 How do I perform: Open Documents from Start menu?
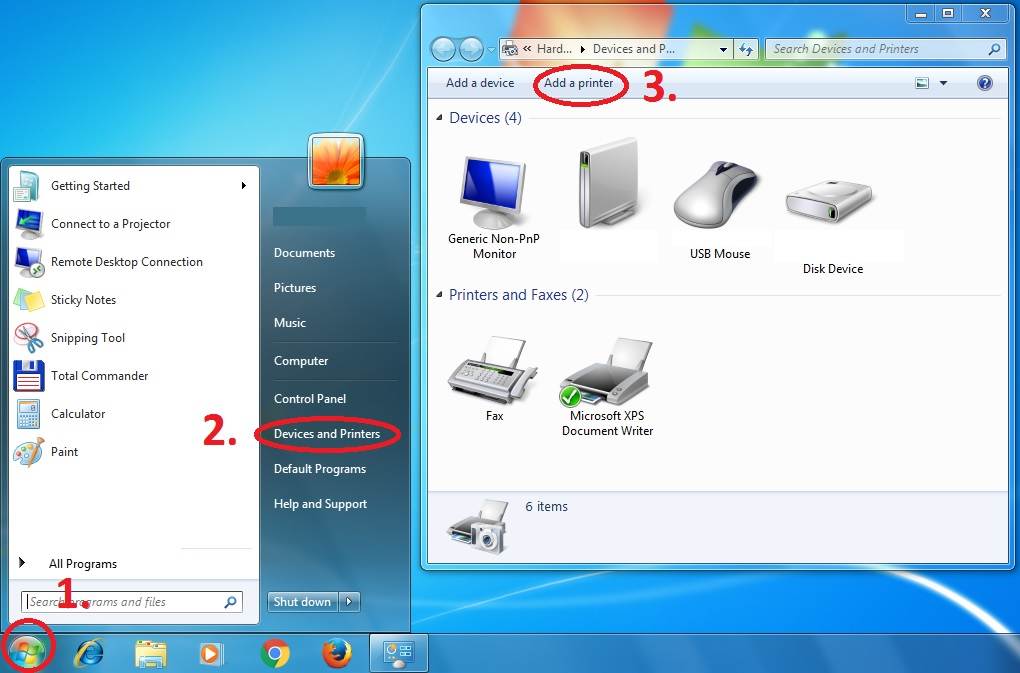coord(304,253)
